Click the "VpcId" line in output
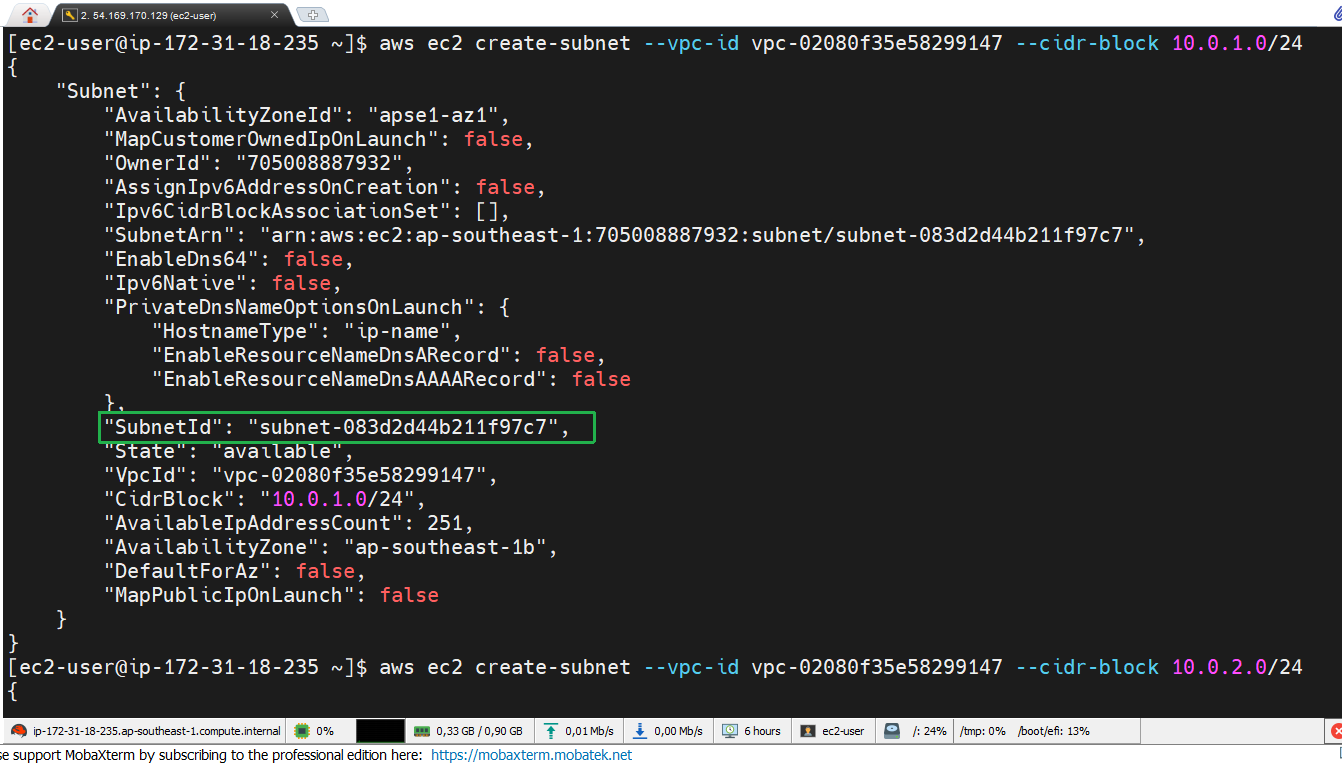 click(x=301, y=475)
